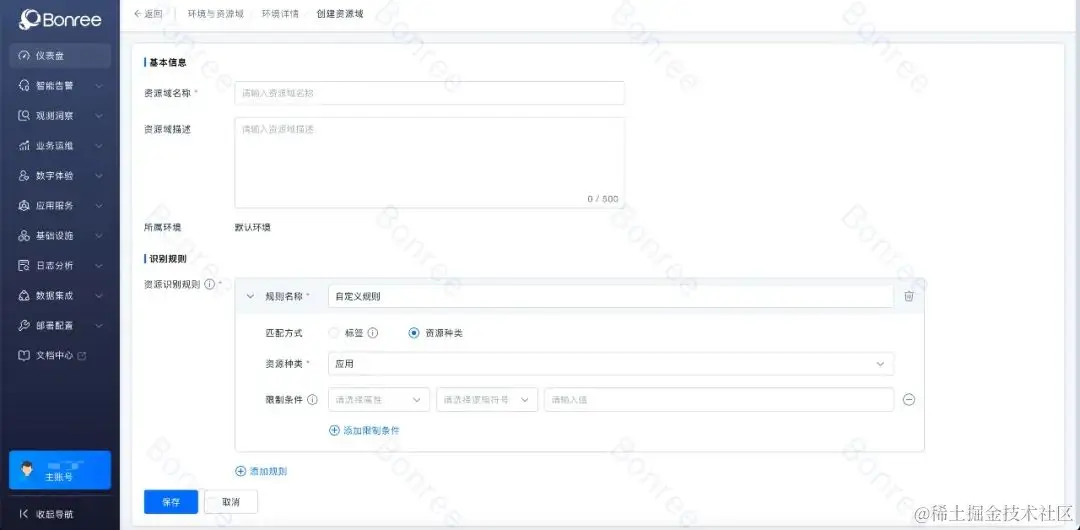Open the 仪表盘 menu item
Viewport: 1080px width, 530px height.
(60, 56)
